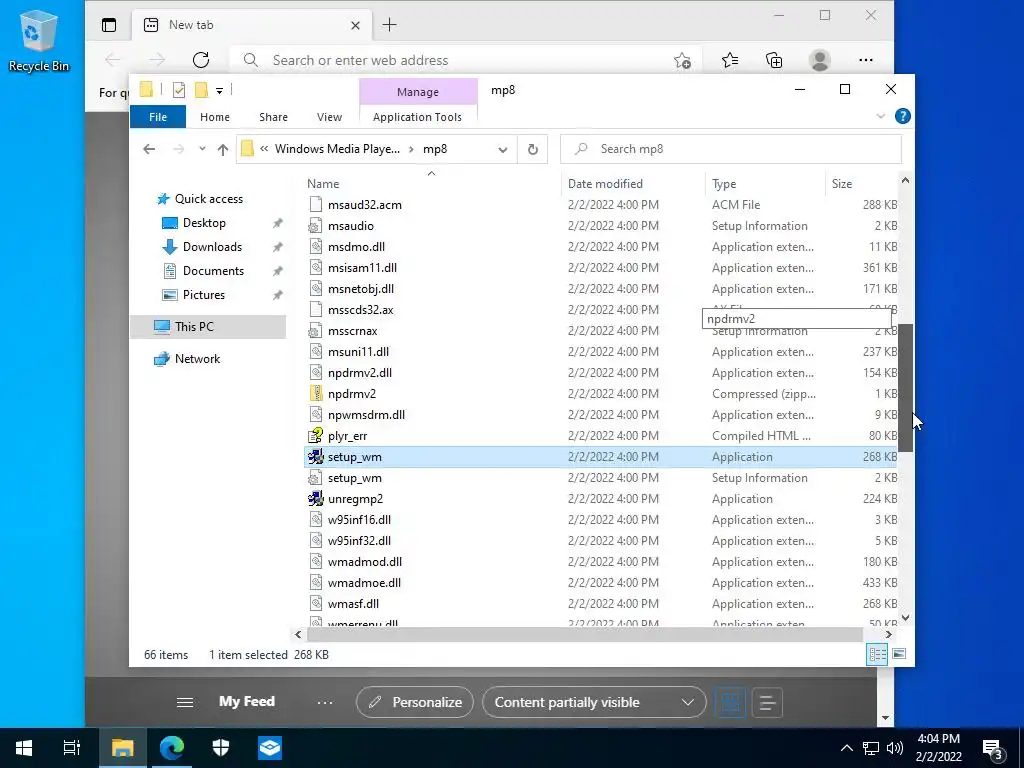Open Recycle Bin on desktop
Image resolution: width=1024 pixels, height=768 pixels.
38,40
